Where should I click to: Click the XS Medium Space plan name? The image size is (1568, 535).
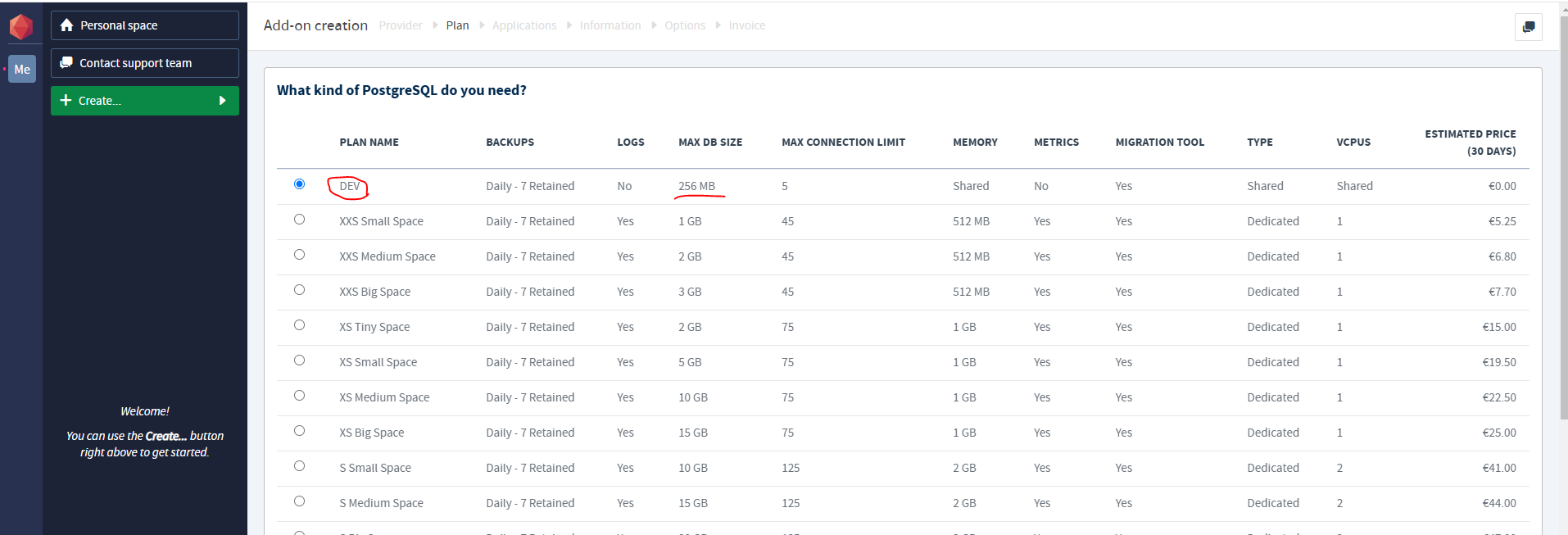[384, 397]
